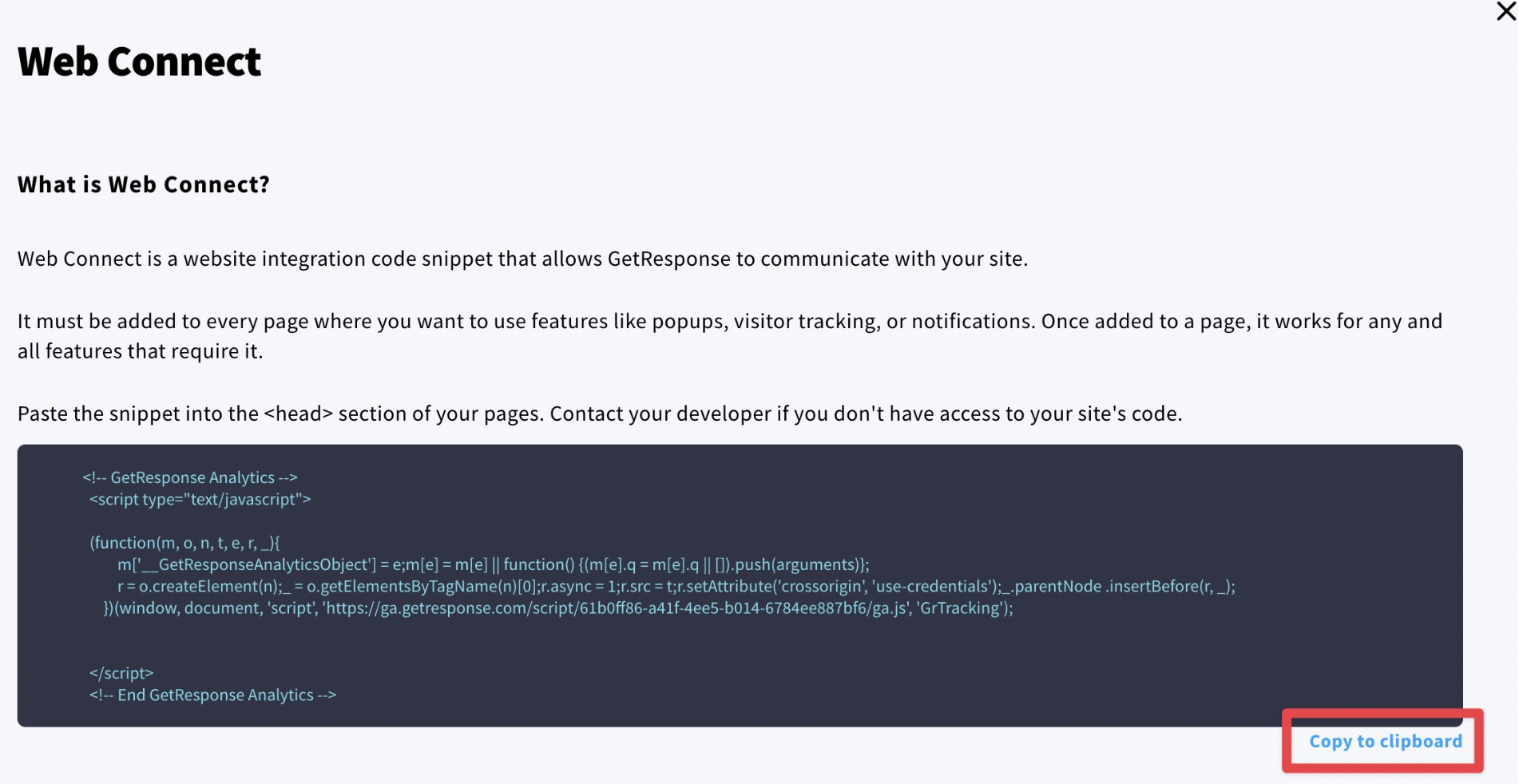1519x784 pixels.
Task: Click the script type text/javascript line
Action: coord(200,499)
